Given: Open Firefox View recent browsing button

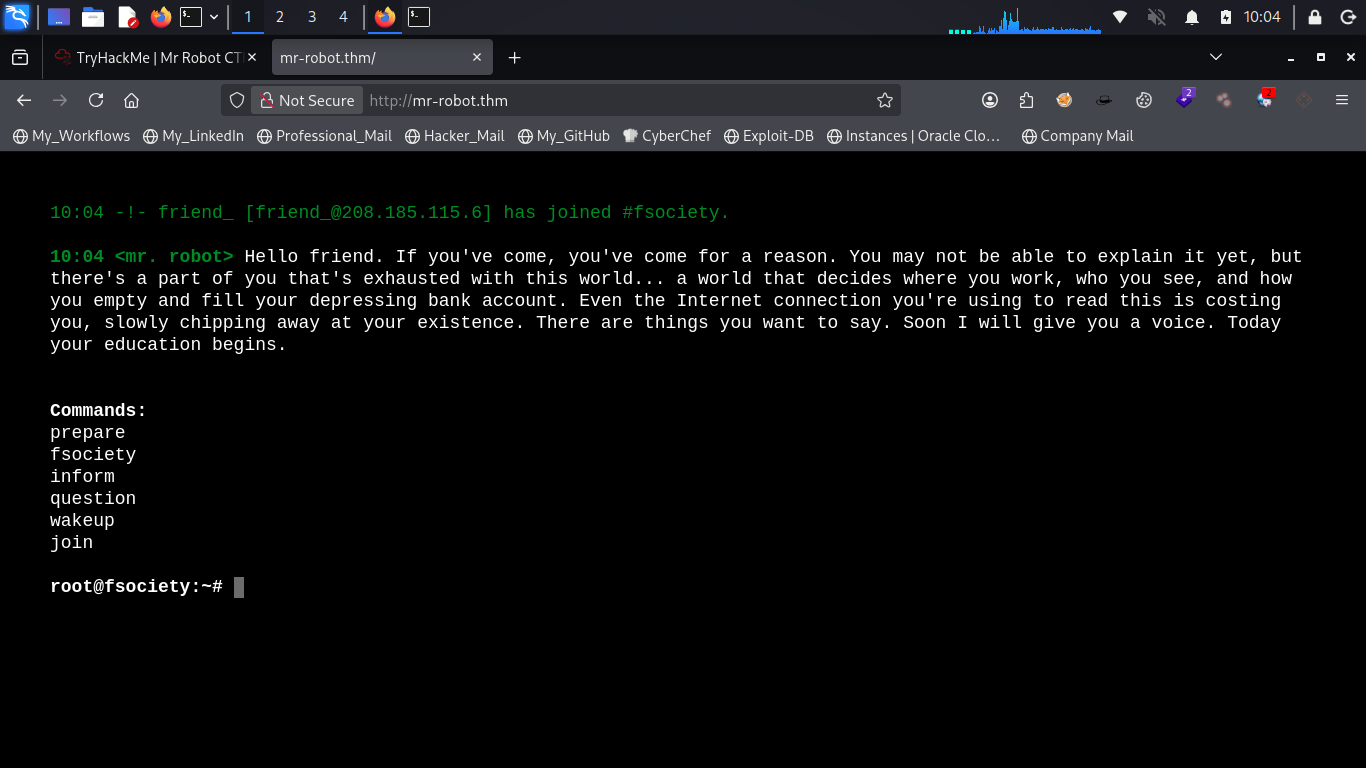Looking at the screenshot, I should [x=20, y=58].
